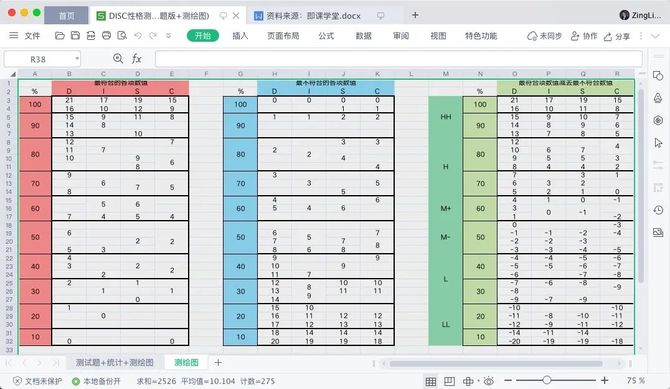Click the ZingLi user account avatar
This screenshot has width=670, height=389.
(624, 15)
